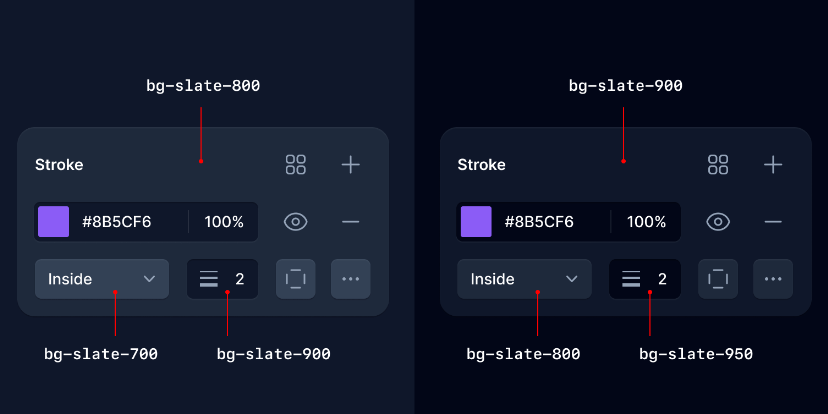828x414 pixels.
Task: Click the four-squares styles icon in left Stroke panel
Action: (x=295, y=165)
